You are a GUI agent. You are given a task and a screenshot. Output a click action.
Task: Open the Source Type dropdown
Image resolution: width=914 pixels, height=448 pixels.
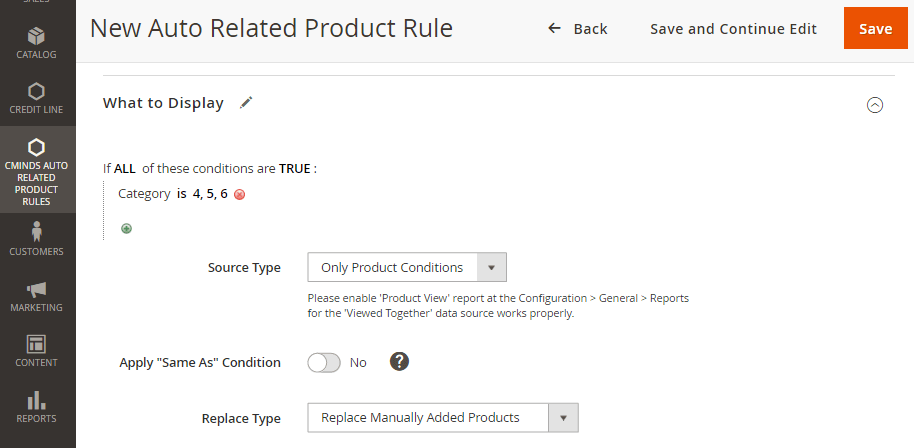click(x=407, y=268)
